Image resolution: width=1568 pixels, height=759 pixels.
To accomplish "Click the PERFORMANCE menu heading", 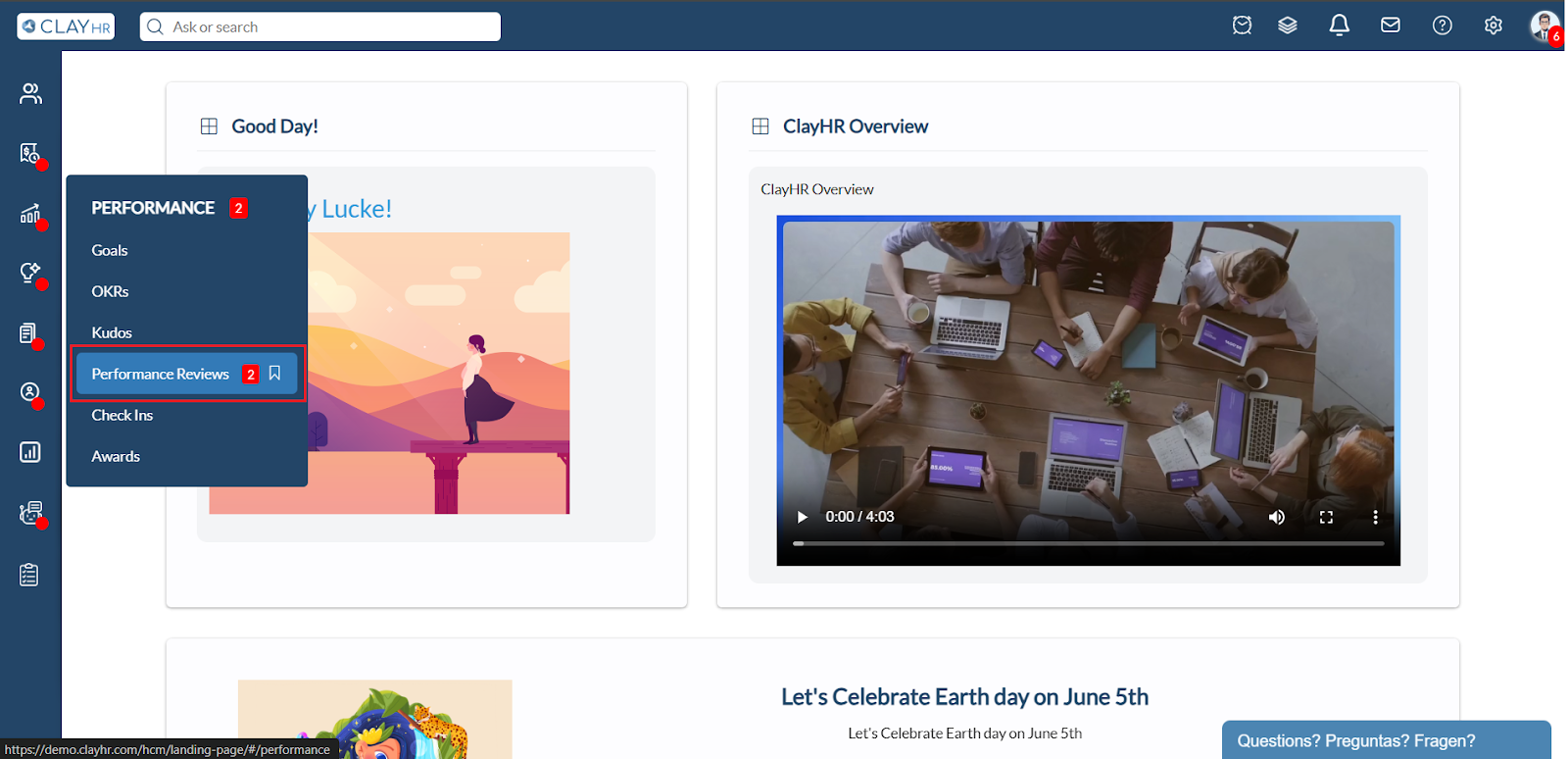I will coord(153,208).
